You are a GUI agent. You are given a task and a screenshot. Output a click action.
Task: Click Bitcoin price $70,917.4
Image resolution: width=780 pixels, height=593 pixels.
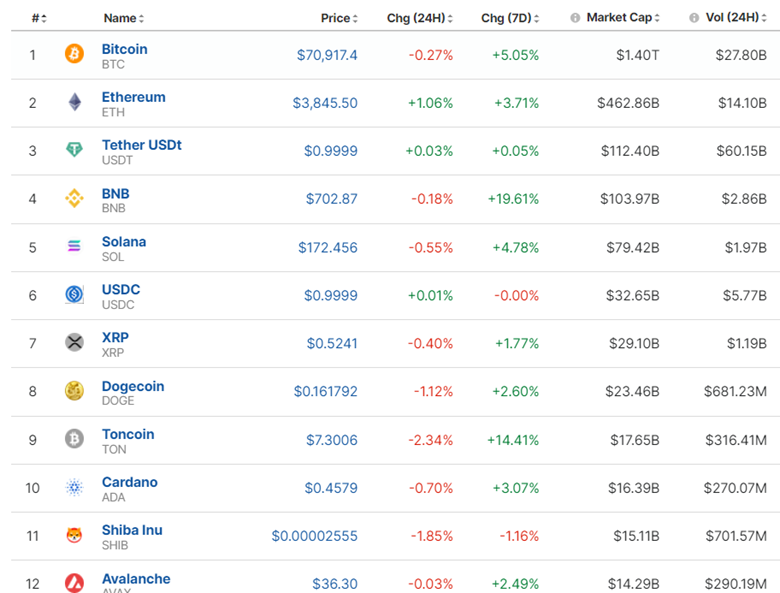[327, 55]
